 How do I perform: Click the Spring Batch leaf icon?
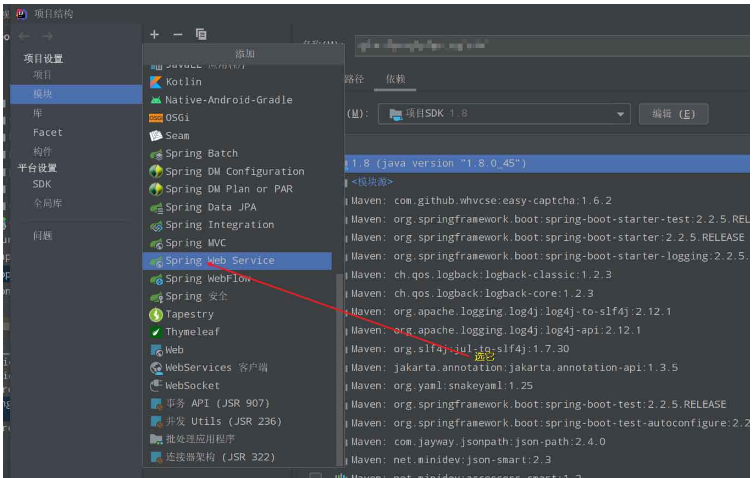click(156, 154)
